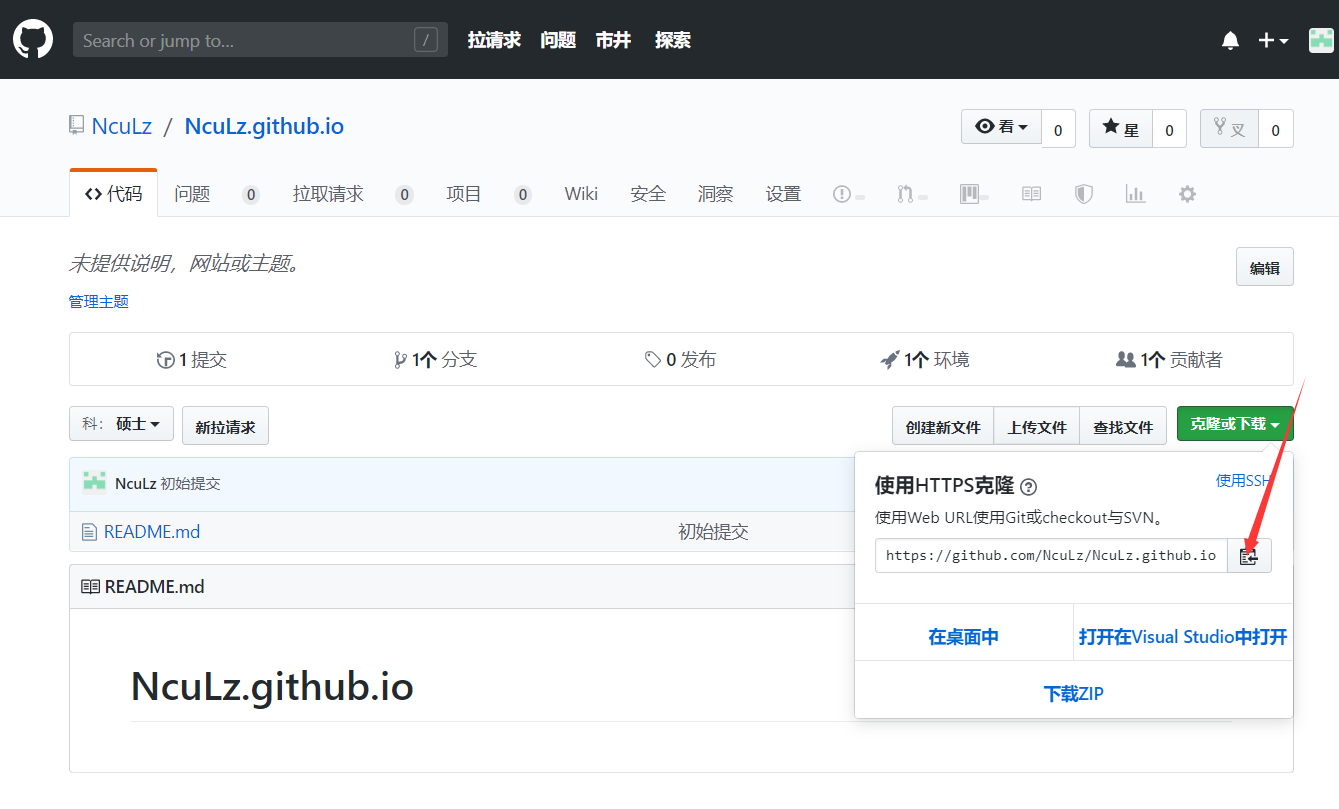The height and width of the screenshot is (809, 1339).
Task: Switch to 使用SSH clone option
Action: 1245,480
